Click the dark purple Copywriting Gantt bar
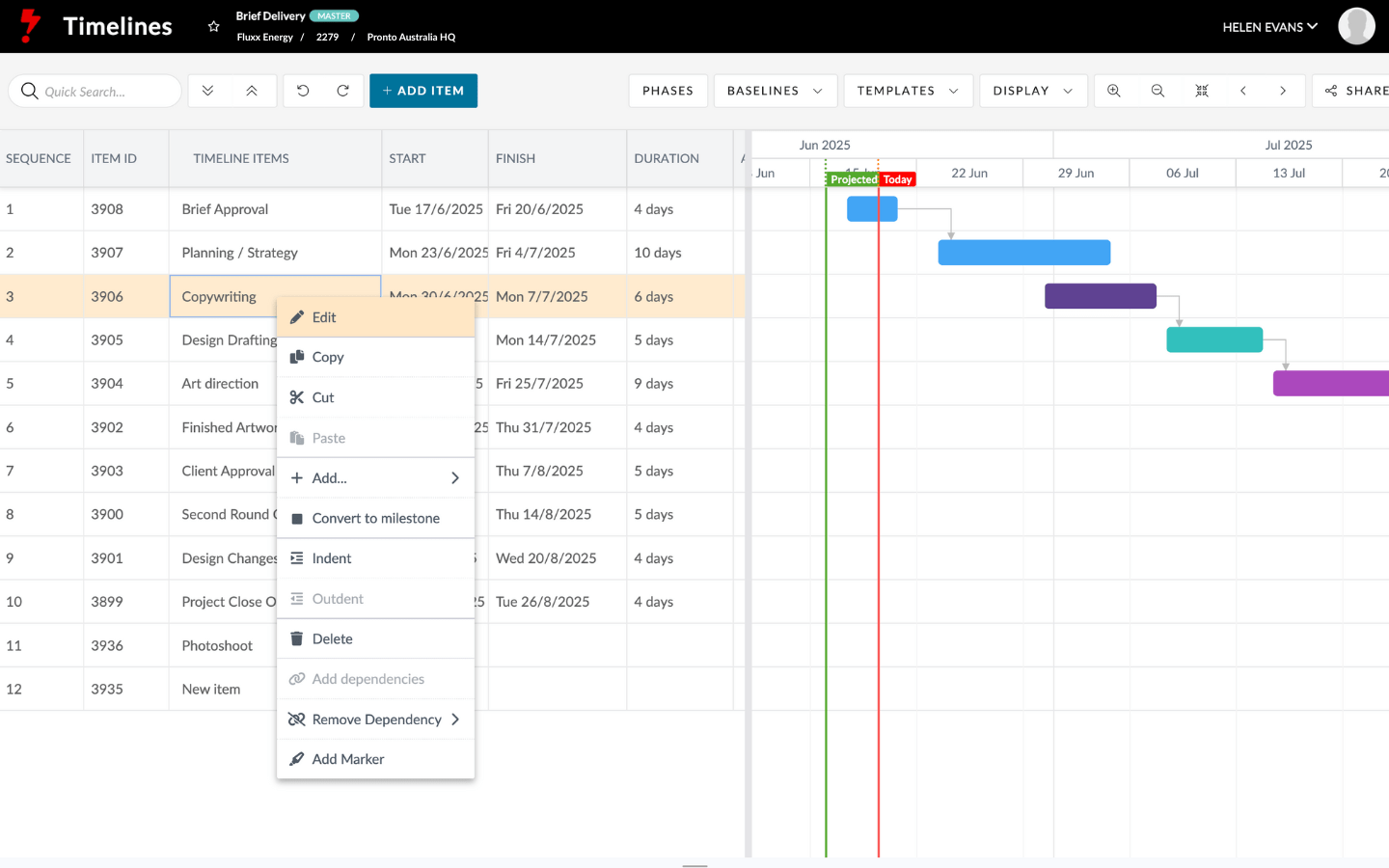This screenshot has height=868, width=1389. 1101,296
